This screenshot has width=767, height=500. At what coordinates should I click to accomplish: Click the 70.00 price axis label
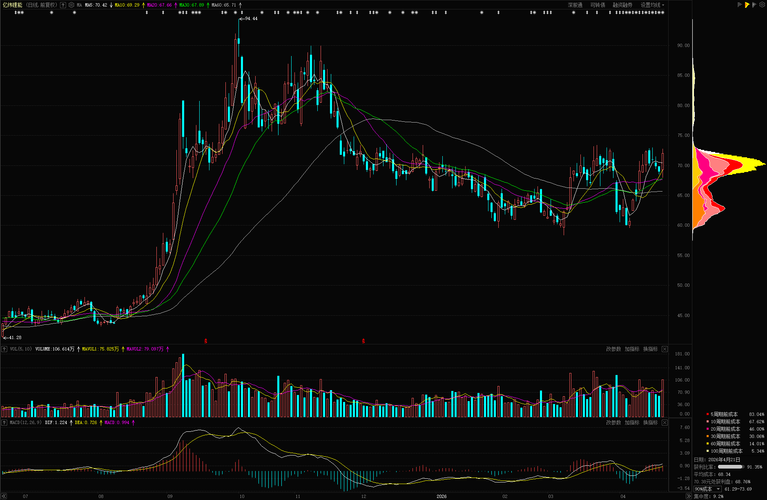[x=683, y=165]
